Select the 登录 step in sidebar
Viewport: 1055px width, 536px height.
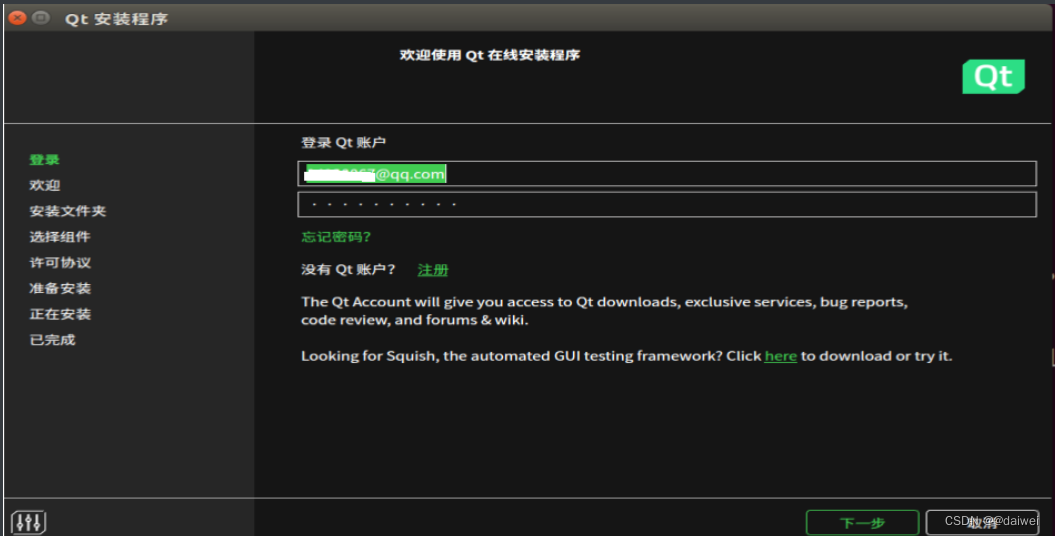point(44,159)
